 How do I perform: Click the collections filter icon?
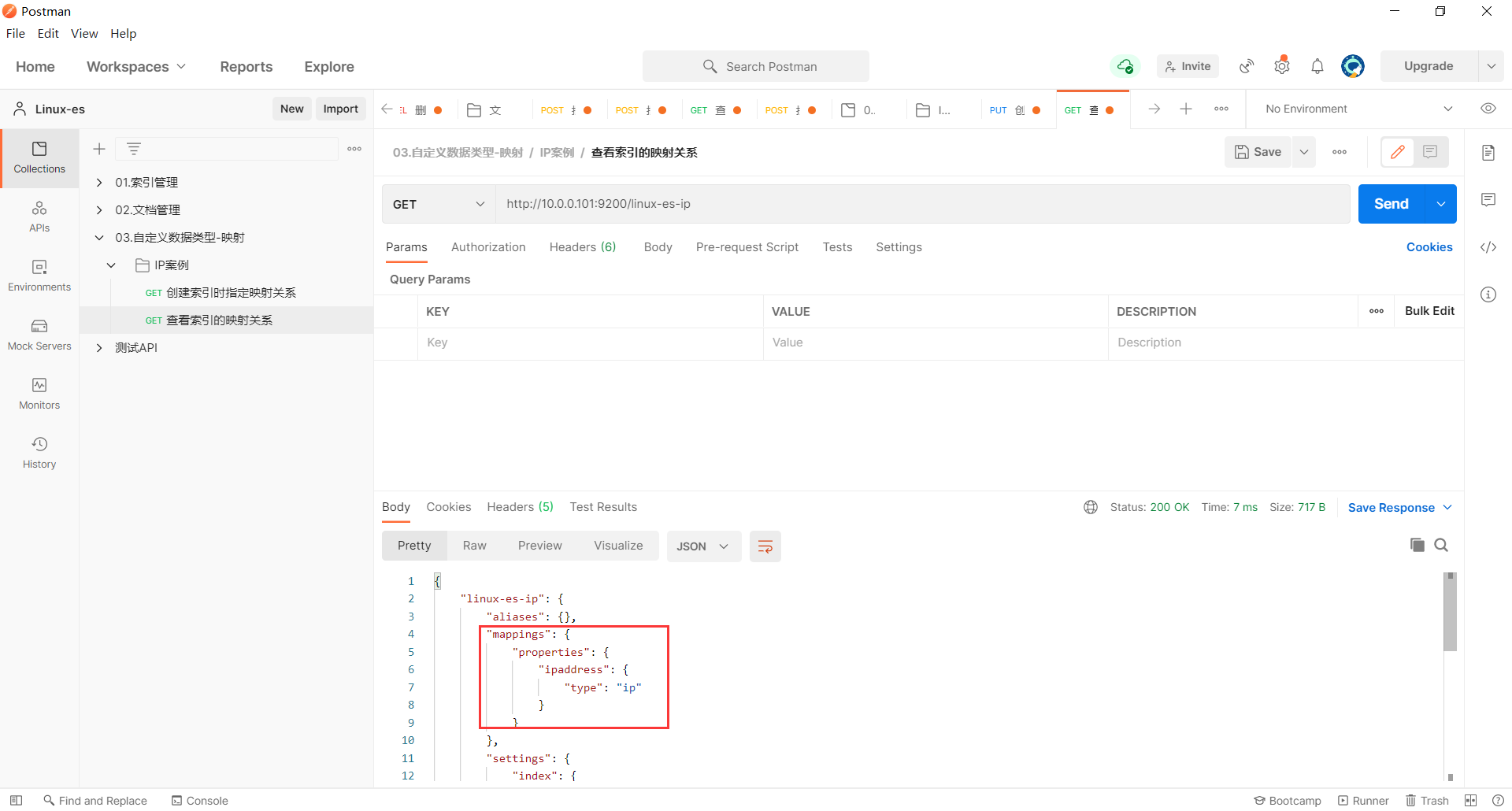coord(134,149)
